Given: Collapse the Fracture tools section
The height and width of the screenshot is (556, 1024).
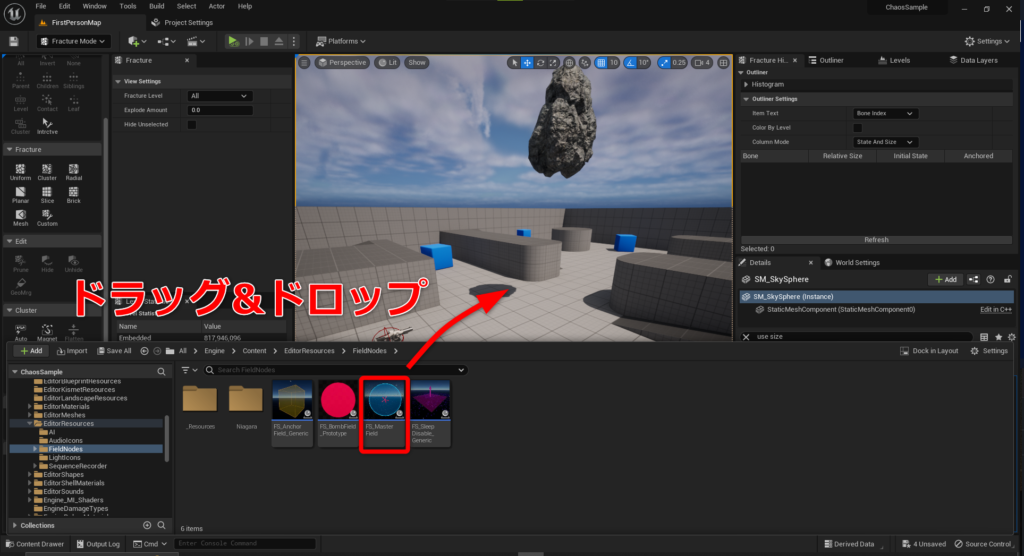Looking at the screenshot, I should click(10, 150).
